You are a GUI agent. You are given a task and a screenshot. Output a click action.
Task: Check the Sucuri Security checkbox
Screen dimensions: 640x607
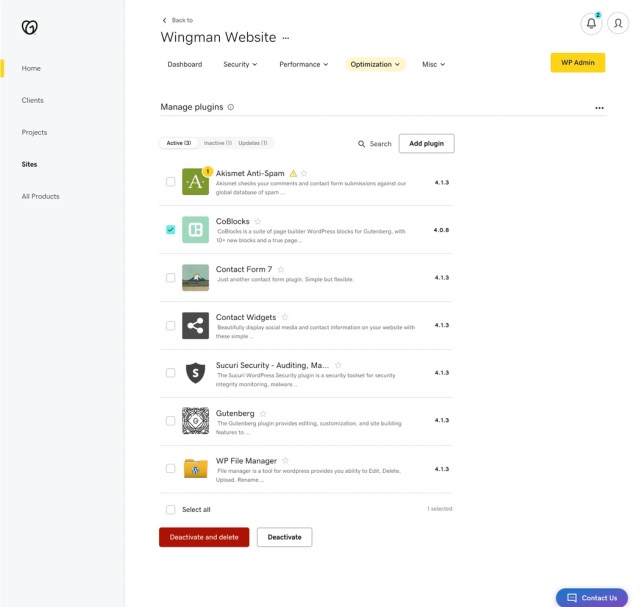point(171,373)
